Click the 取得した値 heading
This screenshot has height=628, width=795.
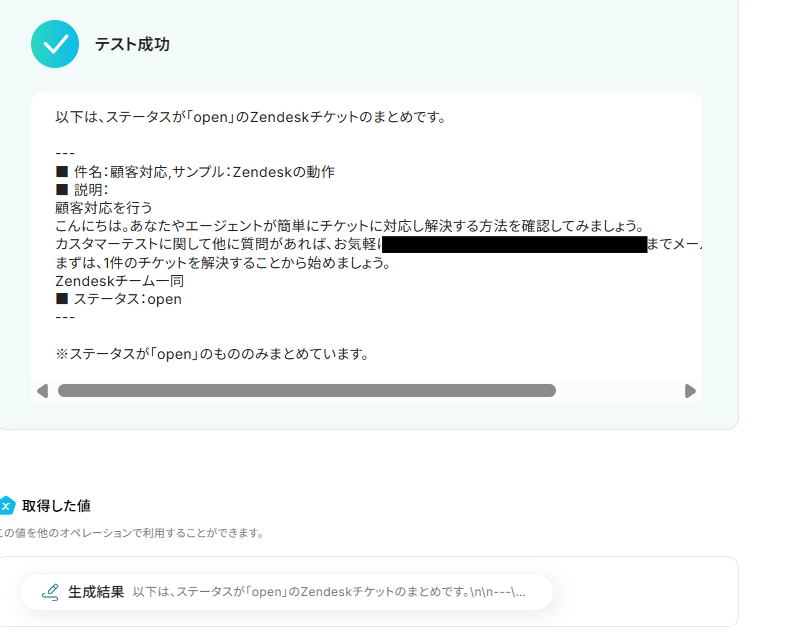(x=56, y=506)
